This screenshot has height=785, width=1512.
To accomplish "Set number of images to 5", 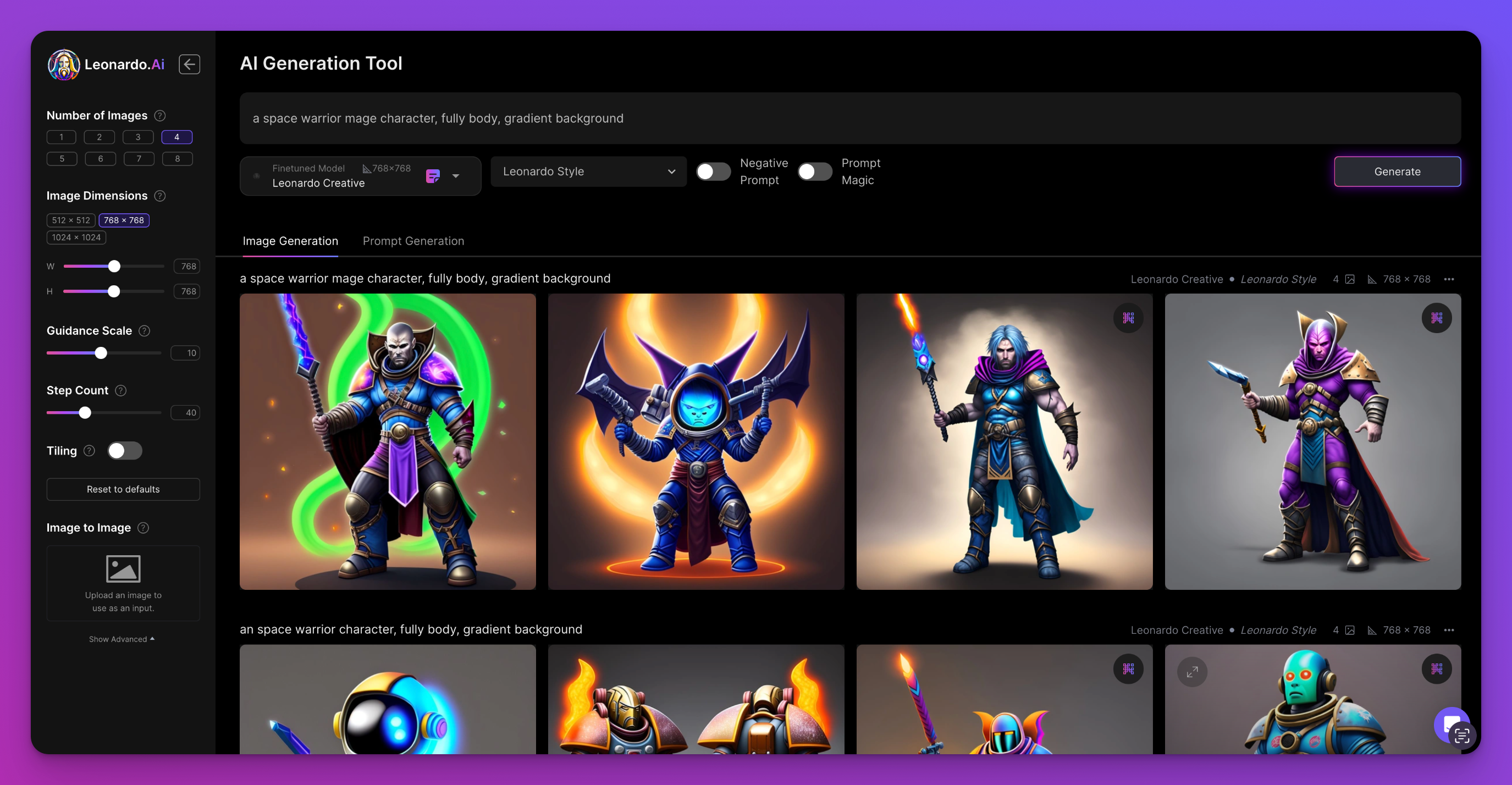I will (62, 159).
